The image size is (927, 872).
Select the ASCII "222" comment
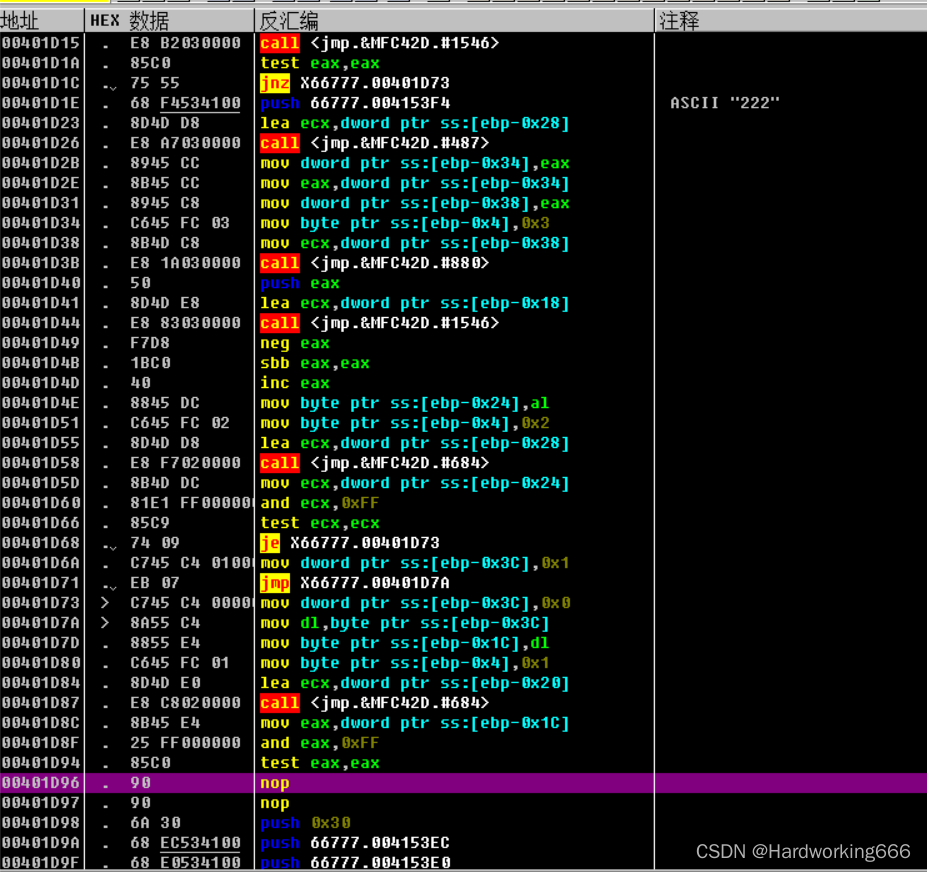pyautogui.click(x=725, y=103)
